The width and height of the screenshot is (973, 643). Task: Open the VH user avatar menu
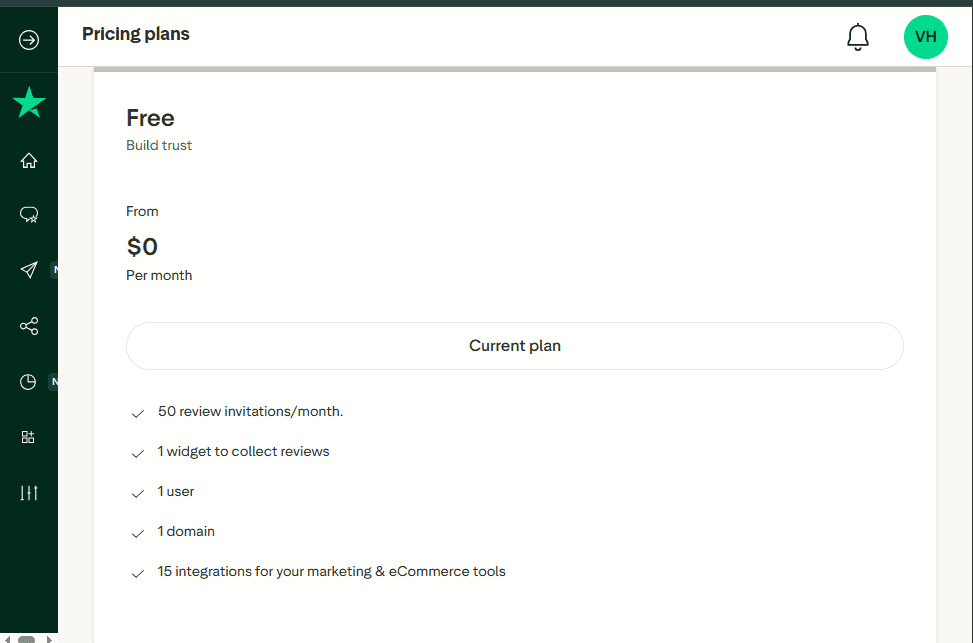click(925, 37)
